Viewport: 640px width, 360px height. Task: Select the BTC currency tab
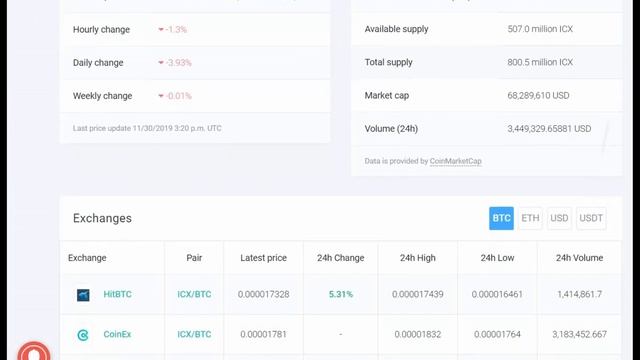coord(501,218)
